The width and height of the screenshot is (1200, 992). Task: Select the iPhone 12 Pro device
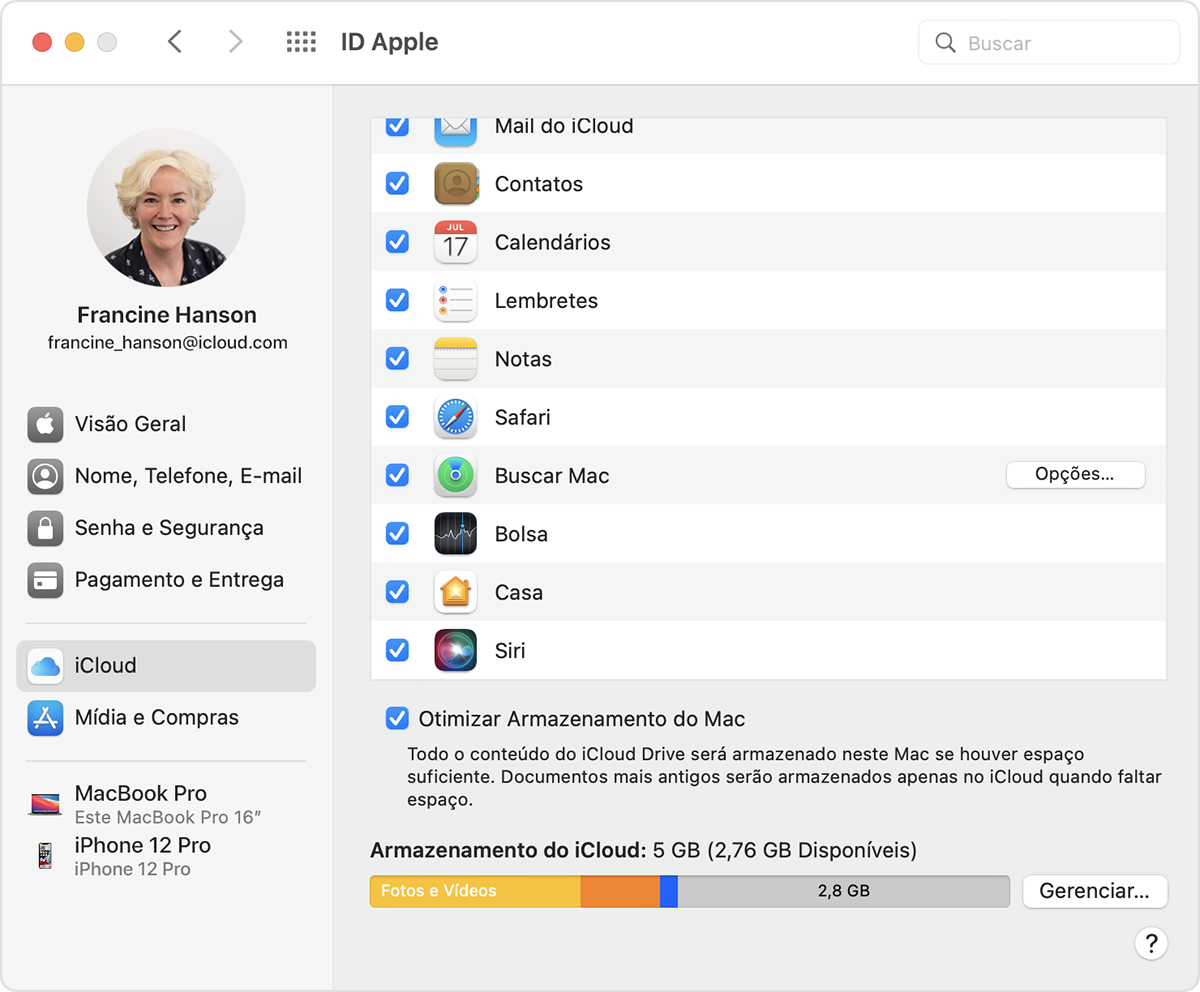point(142,856)
